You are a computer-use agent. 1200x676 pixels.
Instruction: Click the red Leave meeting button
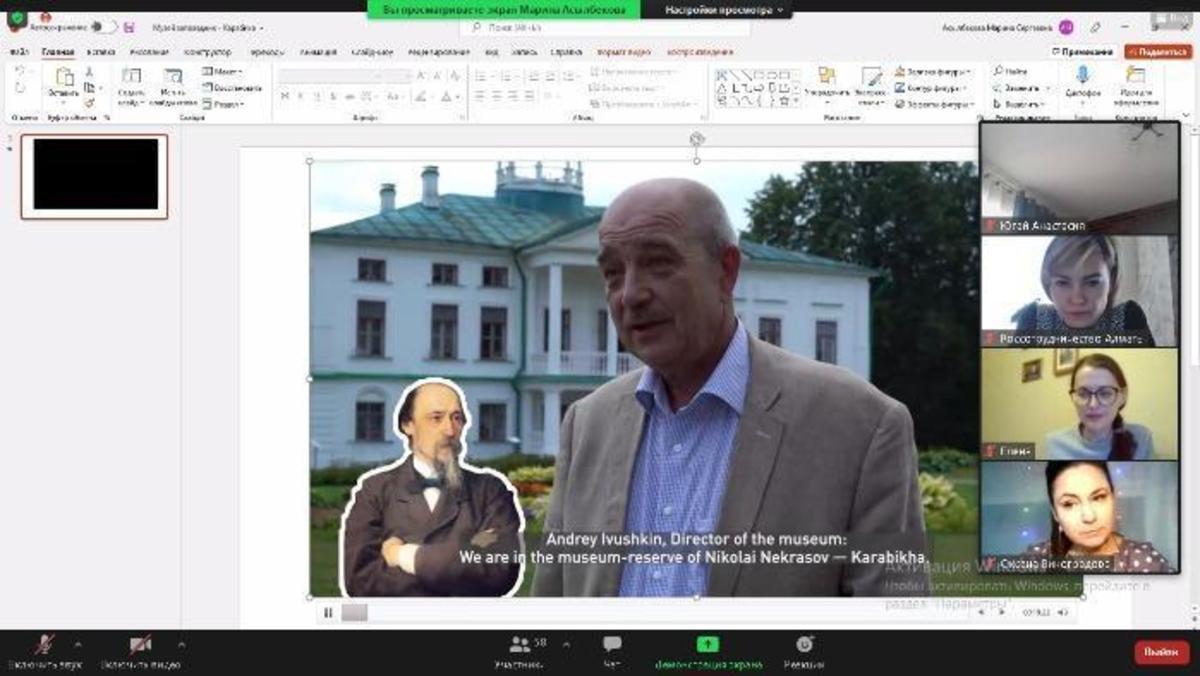click(1161, 652)
